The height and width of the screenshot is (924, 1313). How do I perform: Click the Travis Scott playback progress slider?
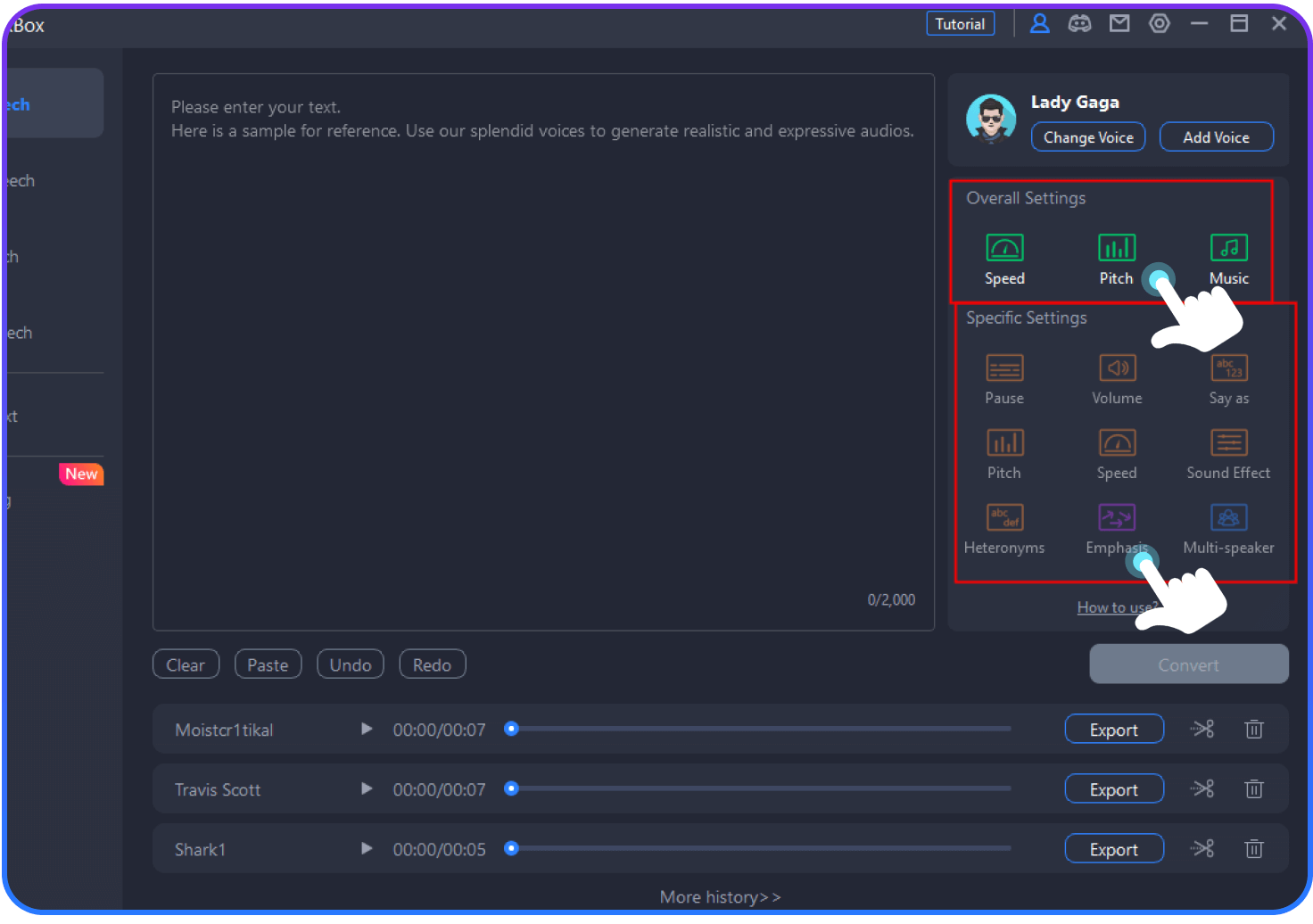[758, 788]
